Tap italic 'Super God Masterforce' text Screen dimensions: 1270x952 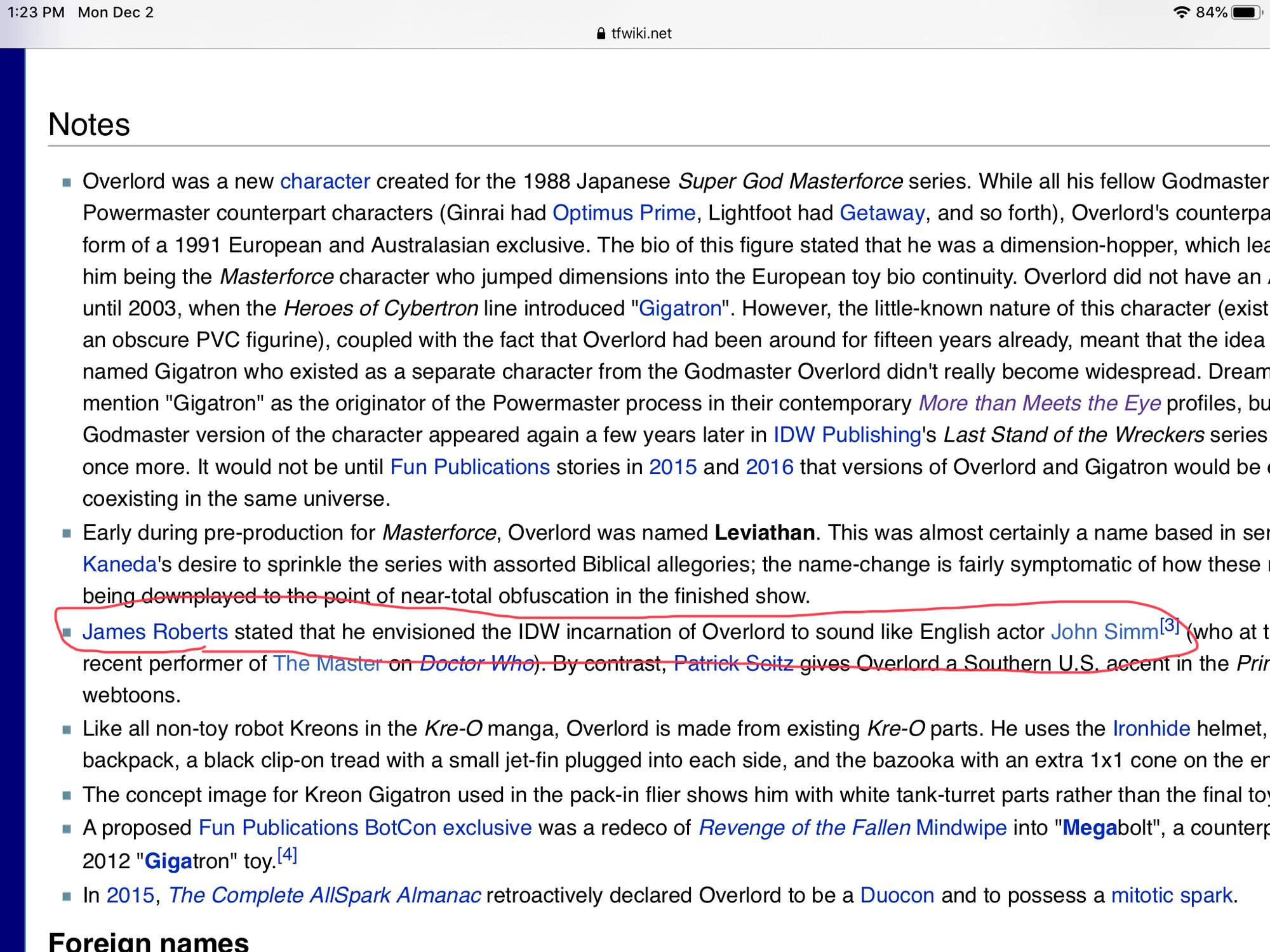coord(791,182)
